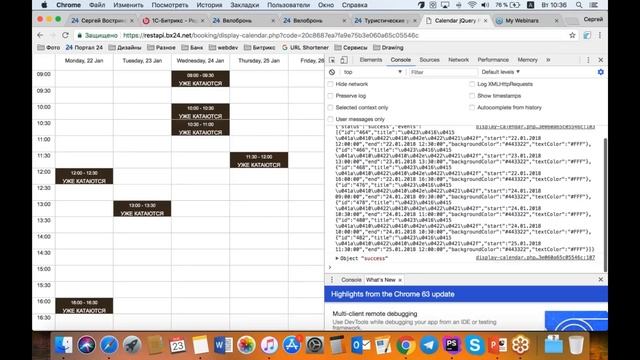Click the Thursday 11:30 - 12:00 booking event

[259, 160]
